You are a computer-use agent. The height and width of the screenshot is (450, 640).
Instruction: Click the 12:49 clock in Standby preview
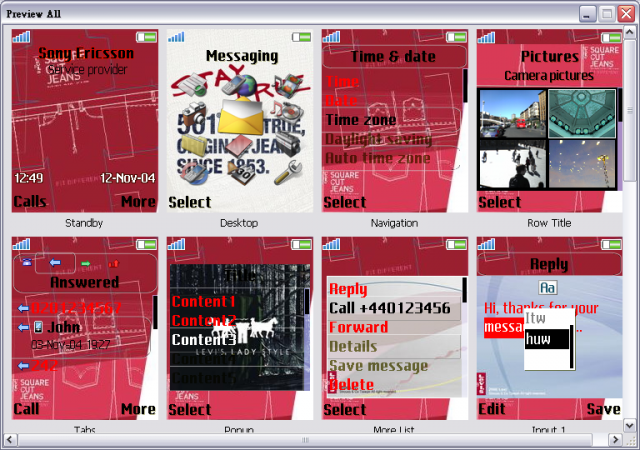tap(29, 178)
